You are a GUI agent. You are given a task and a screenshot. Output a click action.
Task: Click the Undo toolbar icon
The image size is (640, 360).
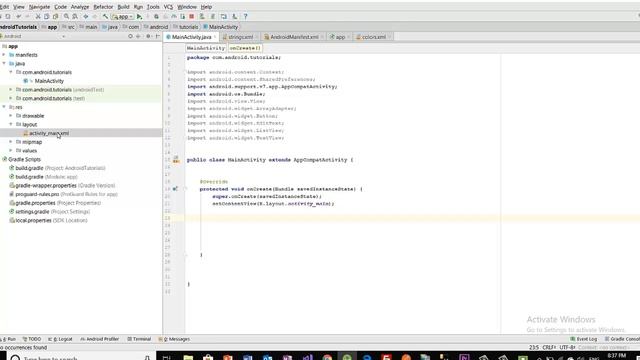tap(18, 17)
